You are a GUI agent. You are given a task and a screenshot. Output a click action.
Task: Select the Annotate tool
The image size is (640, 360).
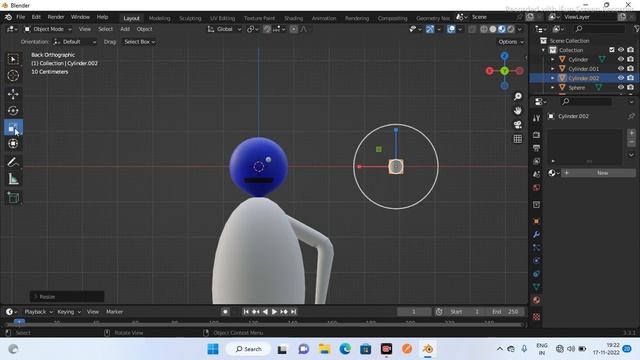13,162
